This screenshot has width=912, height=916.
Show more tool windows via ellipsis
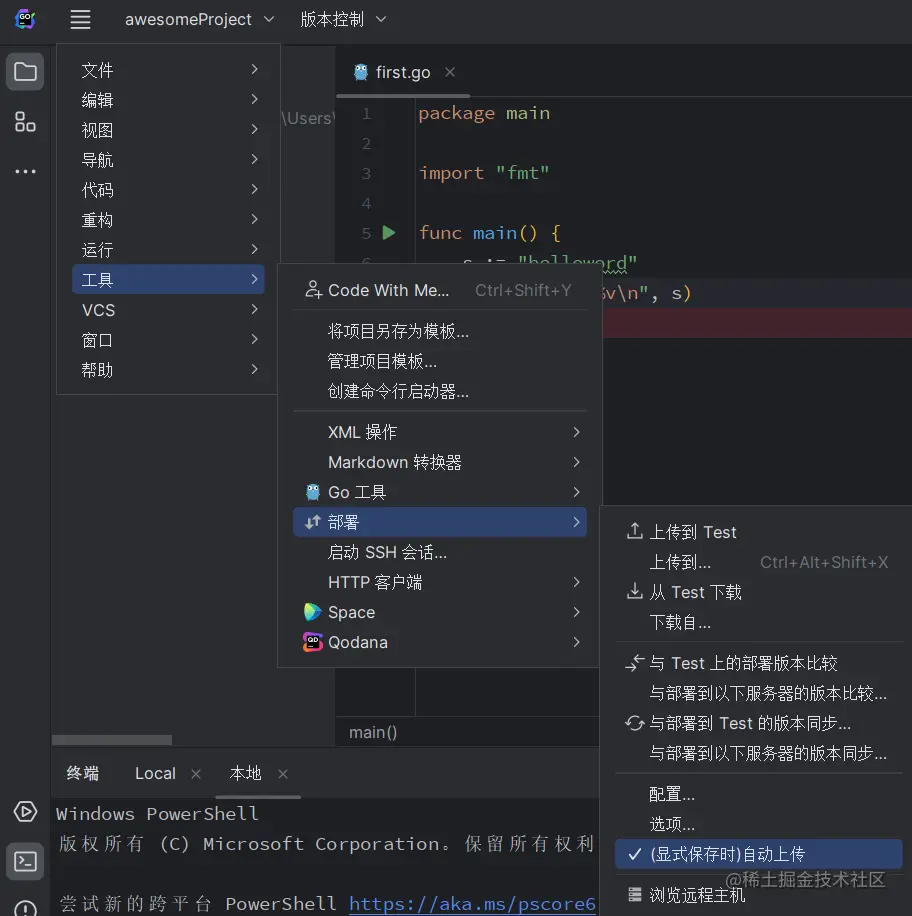[25, 171]
